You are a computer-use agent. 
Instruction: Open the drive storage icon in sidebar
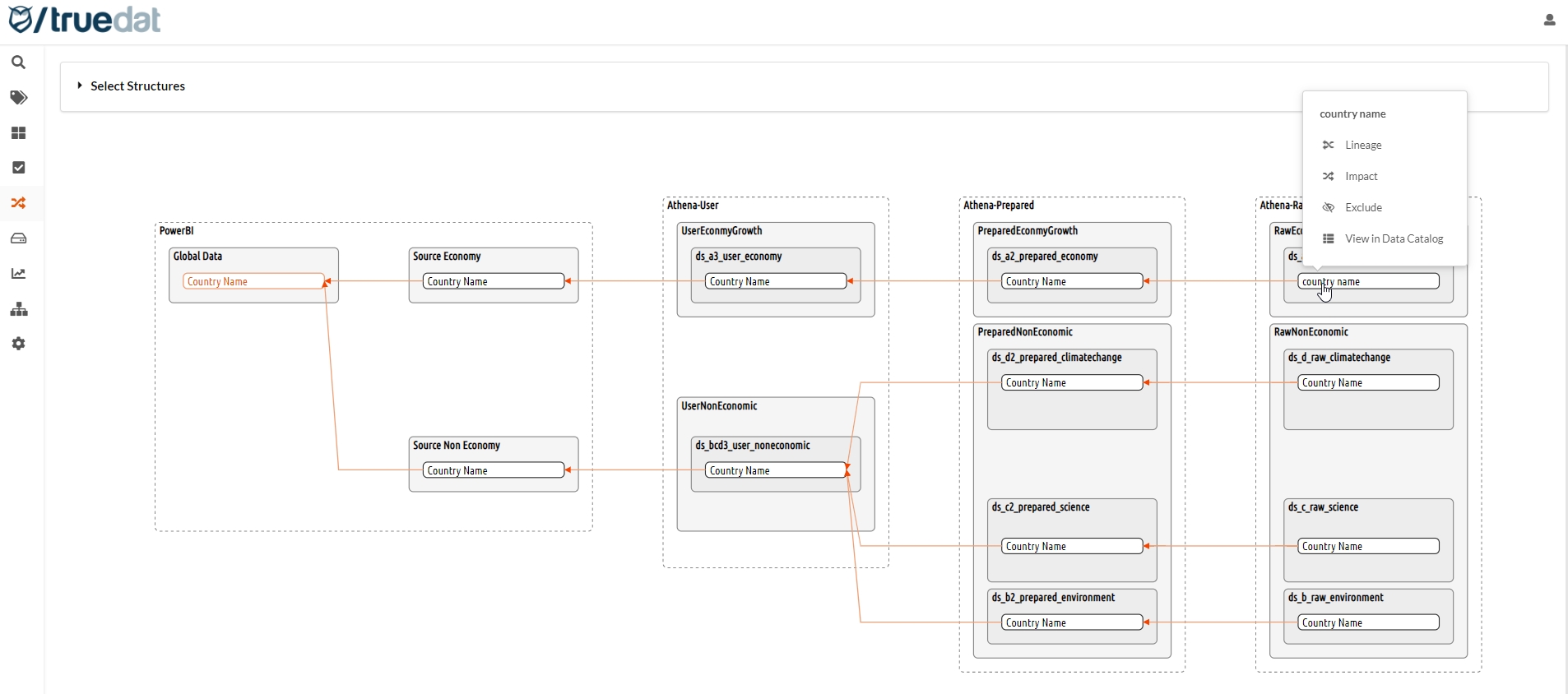click(19, 238)
